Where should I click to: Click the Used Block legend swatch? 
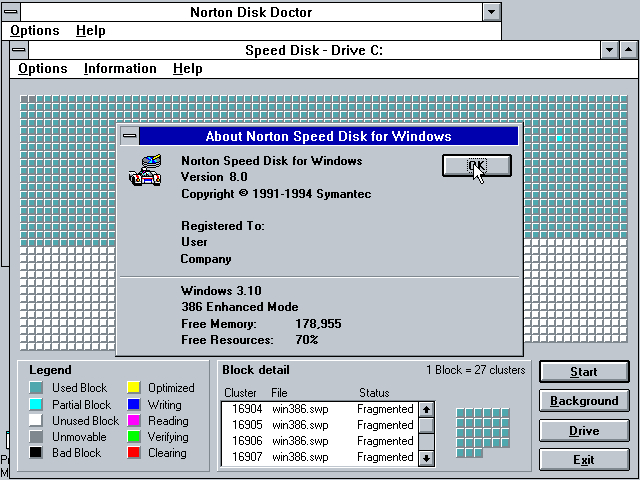36,388
